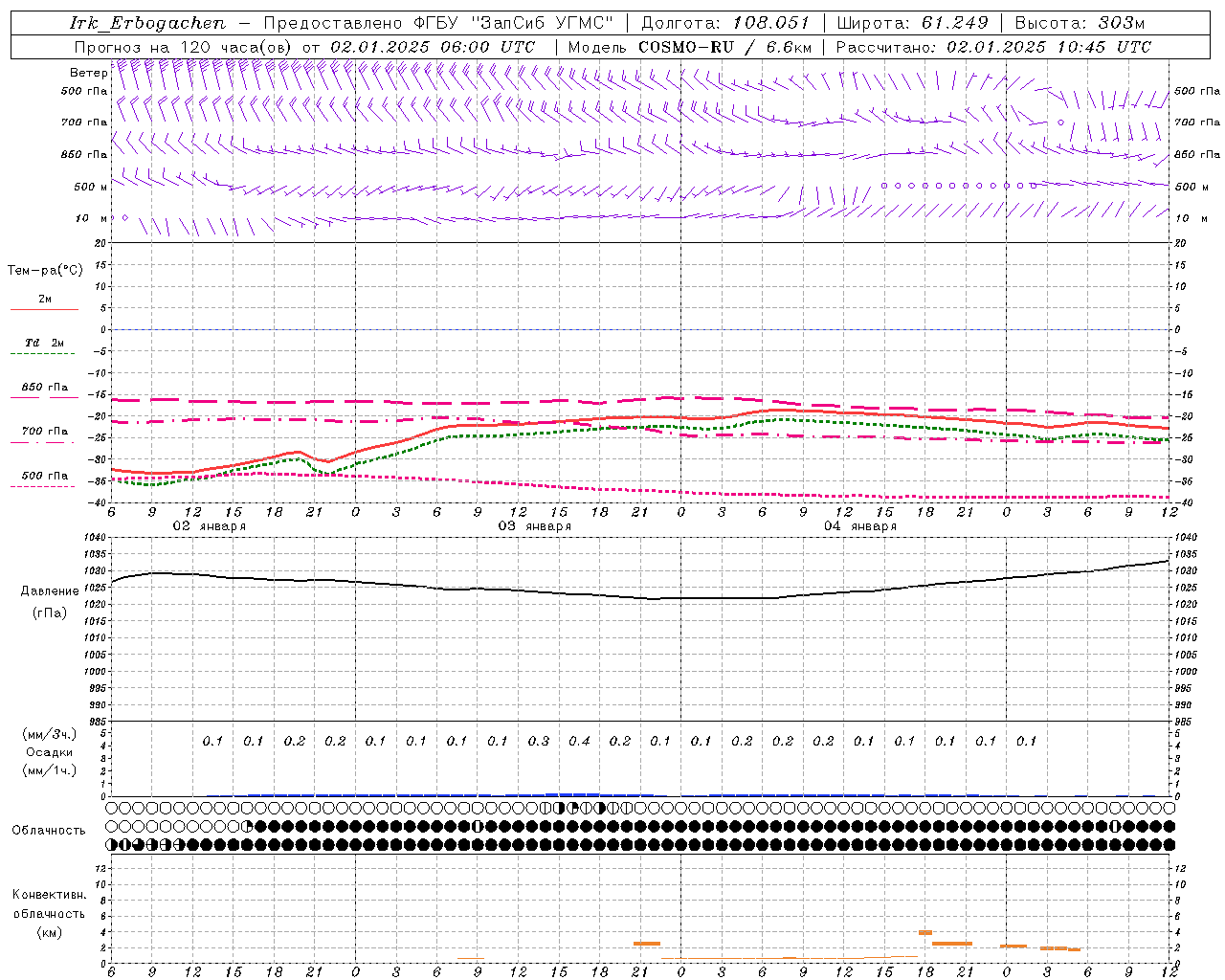Select the Прогноз на 120 часа(ов) text
1225x980 pixels.
[185, 47]
